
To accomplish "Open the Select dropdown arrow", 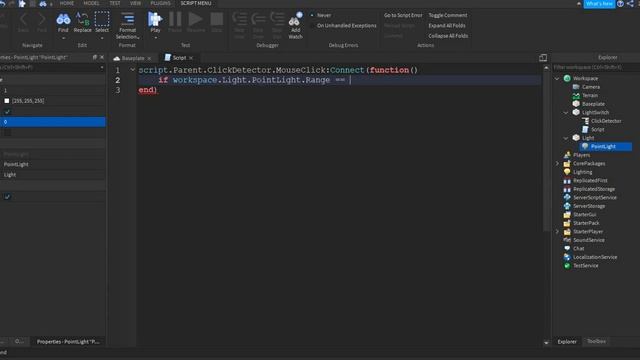I will [x=102, y=38].
